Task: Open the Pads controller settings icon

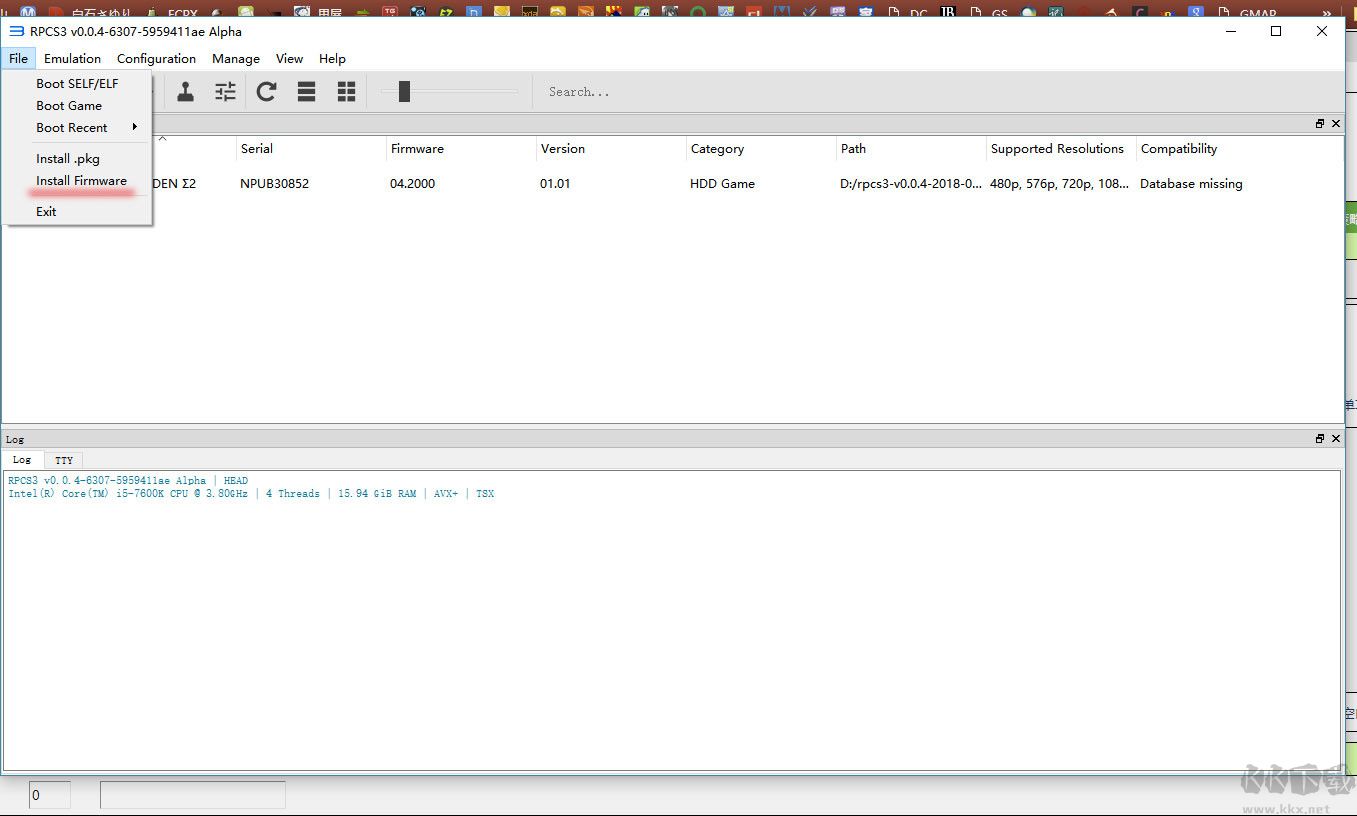Action: tap(186, 92)
